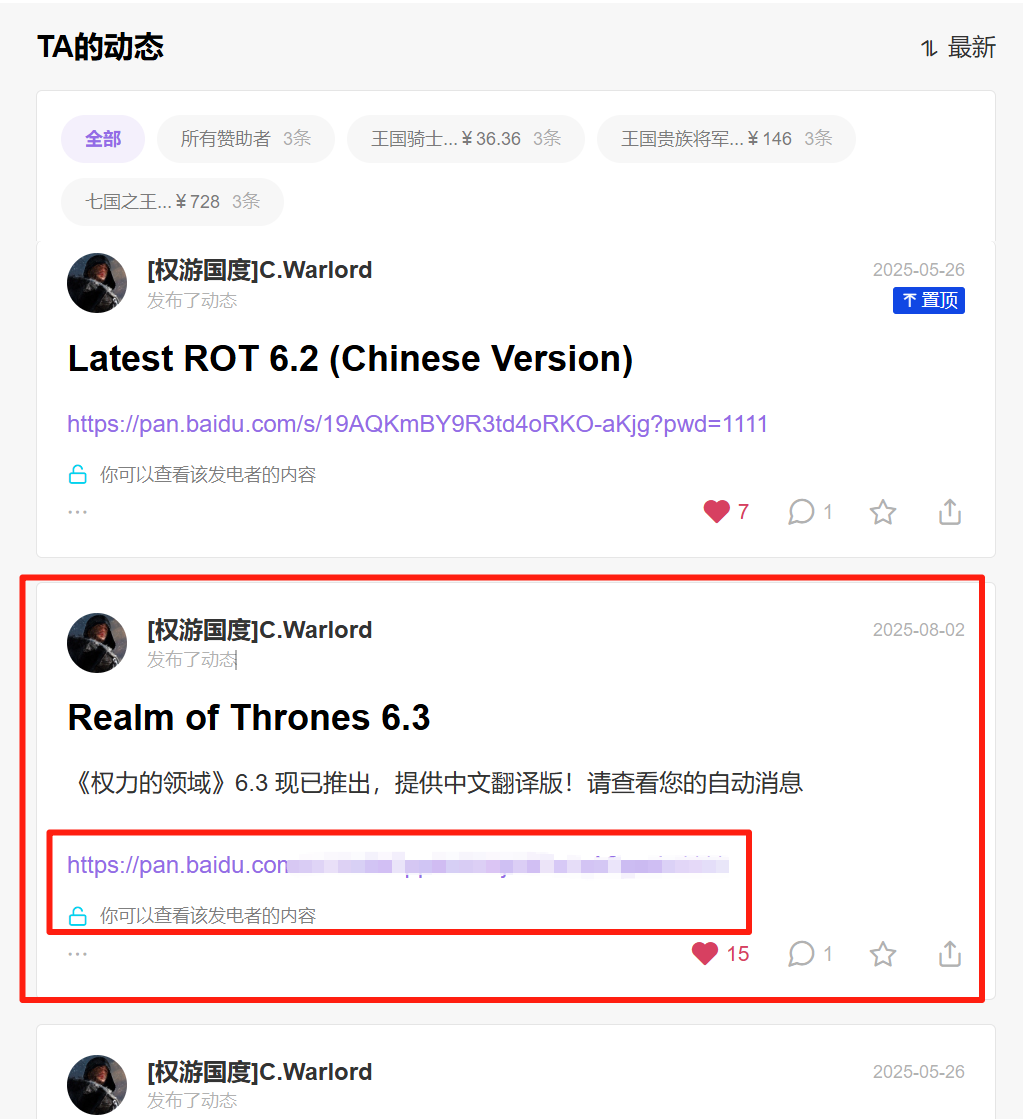Viewport: 1023px width, 1119px height.
Task: Share the Latest ROT 6.2 post
Action: click(949, 512)
